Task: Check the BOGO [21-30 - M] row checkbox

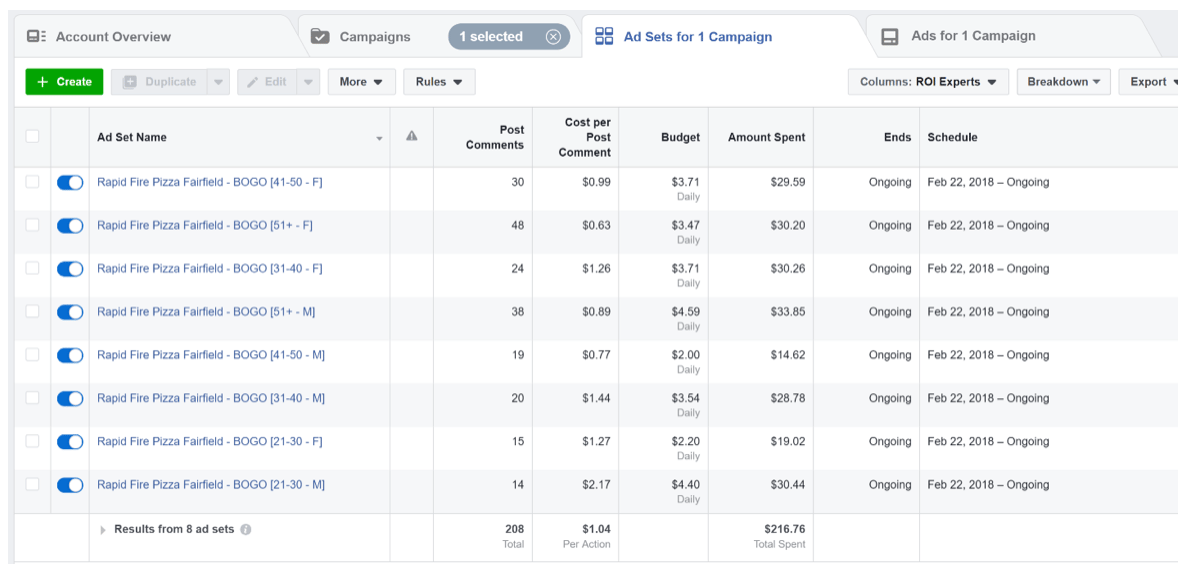Action: click(32, 484)
